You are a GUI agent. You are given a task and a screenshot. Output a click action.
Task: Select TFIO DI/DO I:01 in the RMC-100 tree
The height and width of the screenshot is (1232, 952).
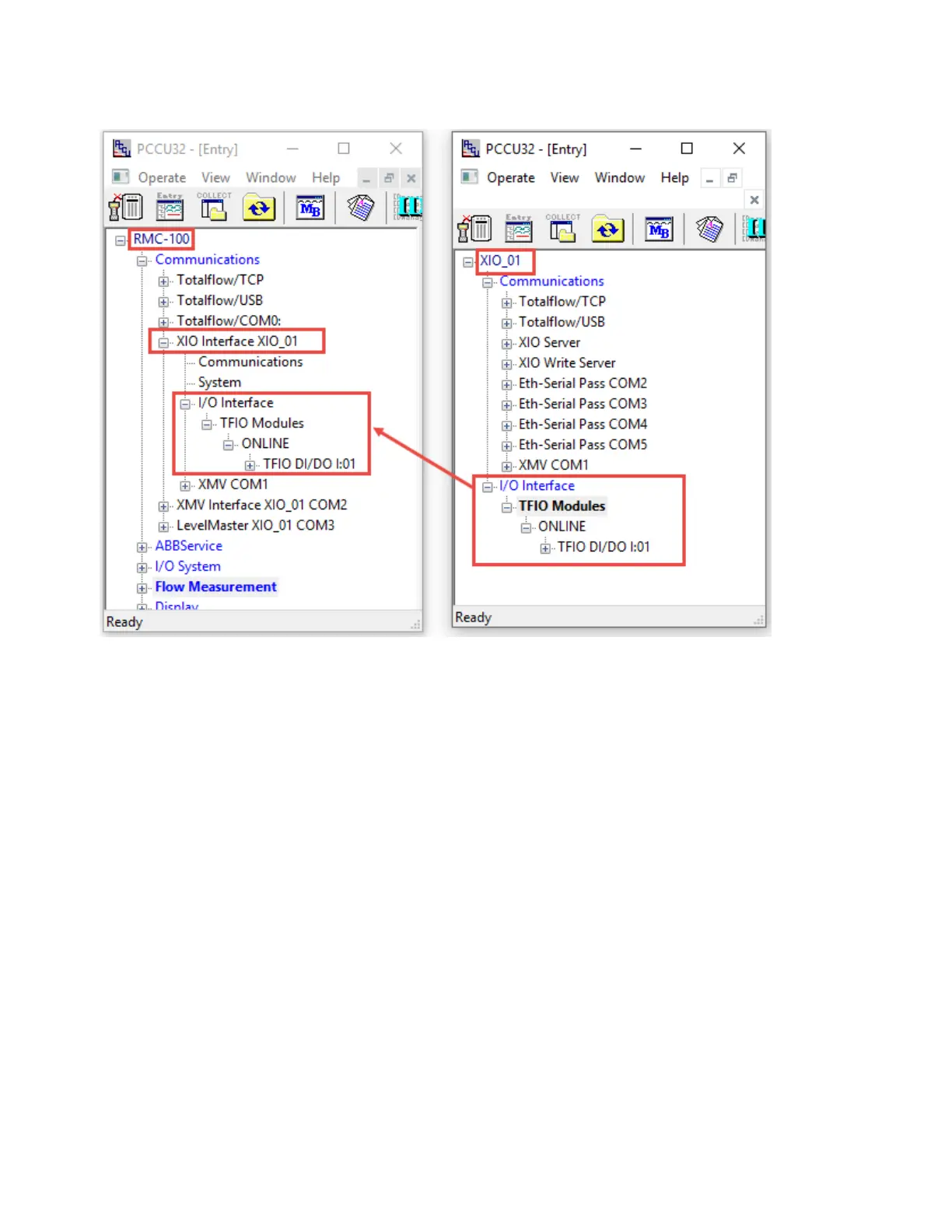click(x=309, y=464)
